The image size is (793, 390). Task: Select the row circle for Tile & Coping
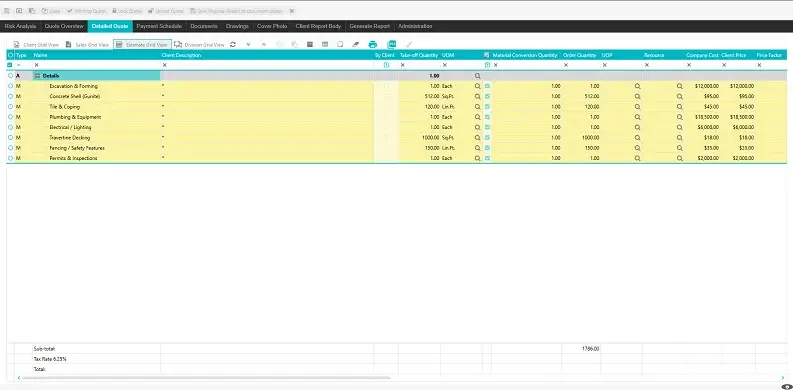[11, 107]
